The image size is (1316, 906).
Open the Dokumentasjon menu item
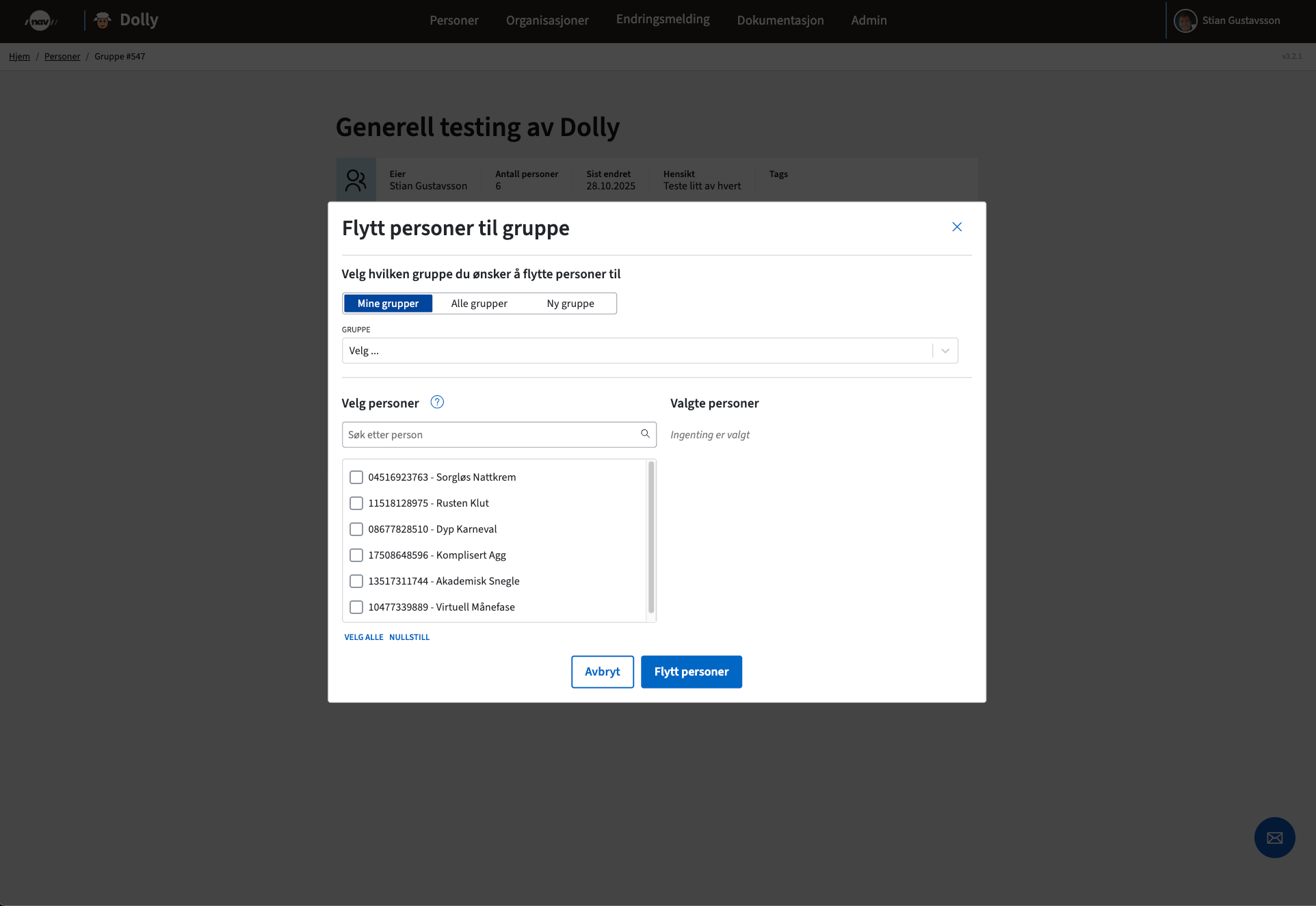780,21
